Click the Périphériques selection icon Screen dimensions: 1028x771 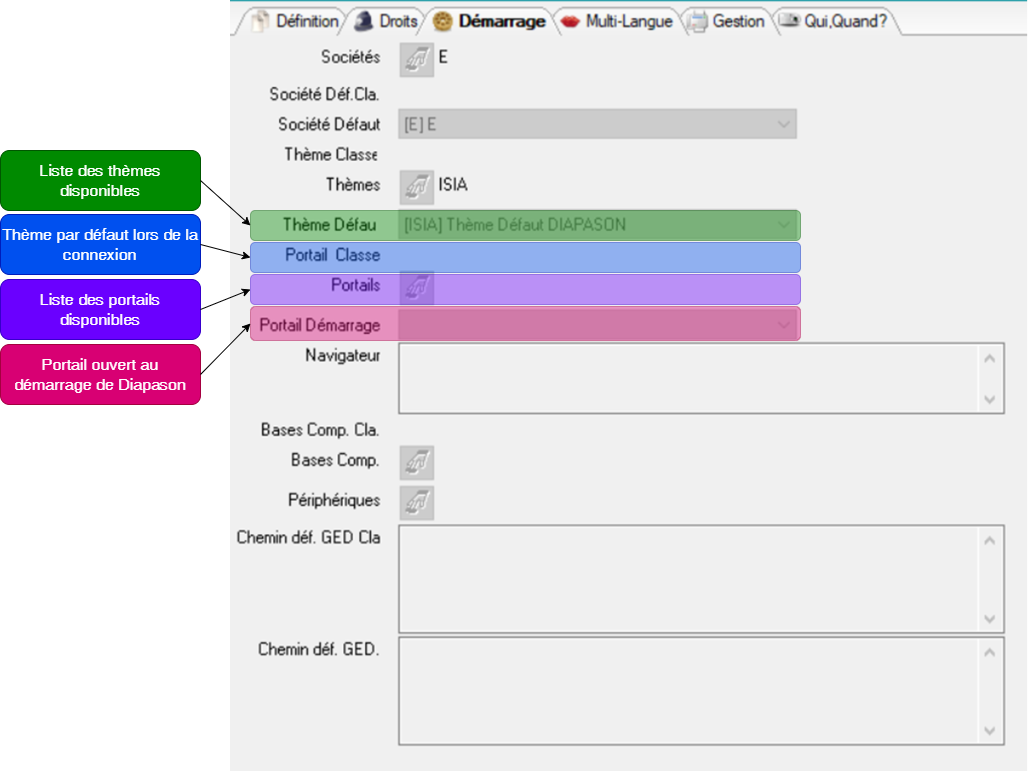pos(416,502)
